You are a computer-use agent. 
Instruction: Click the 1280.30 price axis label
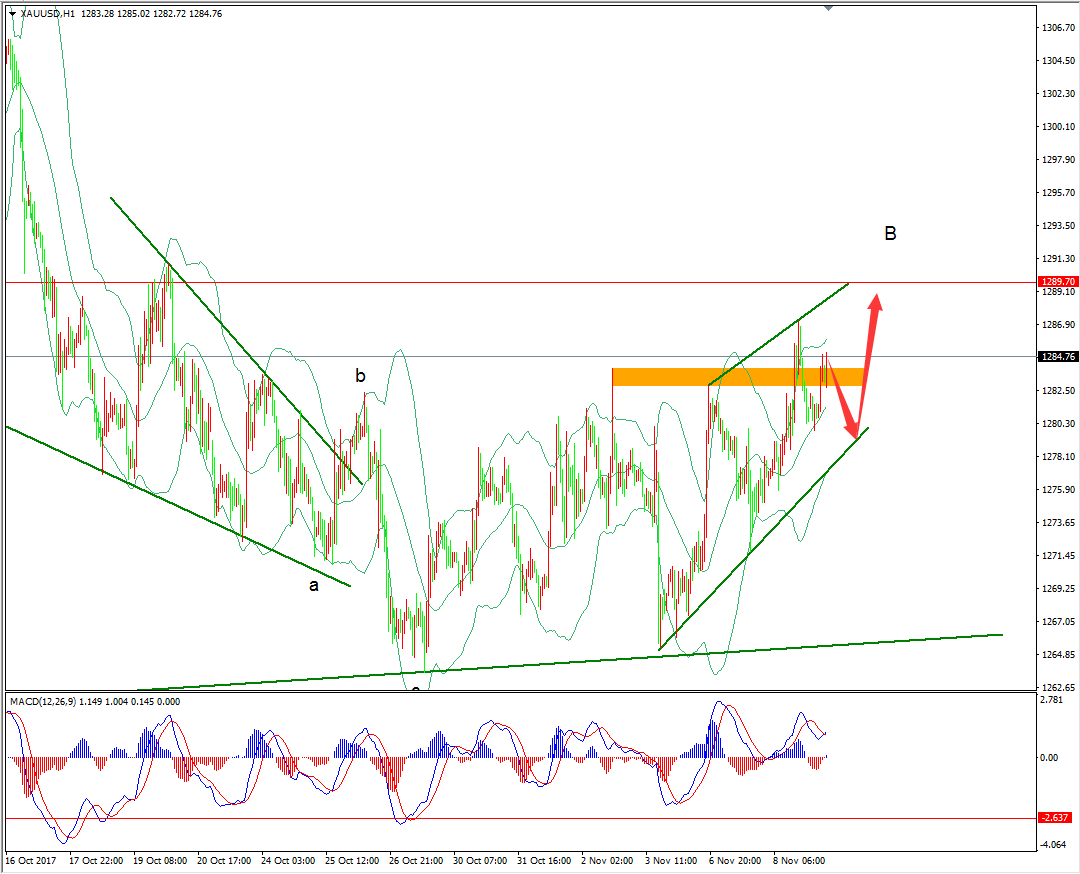tap(1059, 424)
